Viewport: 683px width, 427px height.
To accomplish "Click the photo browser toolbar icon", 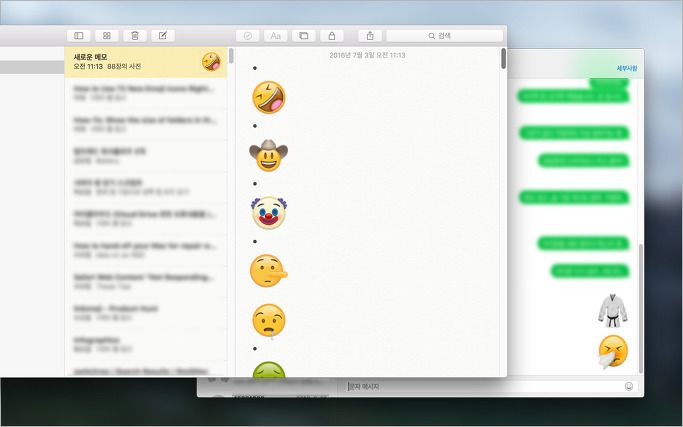I will point(304,36).
